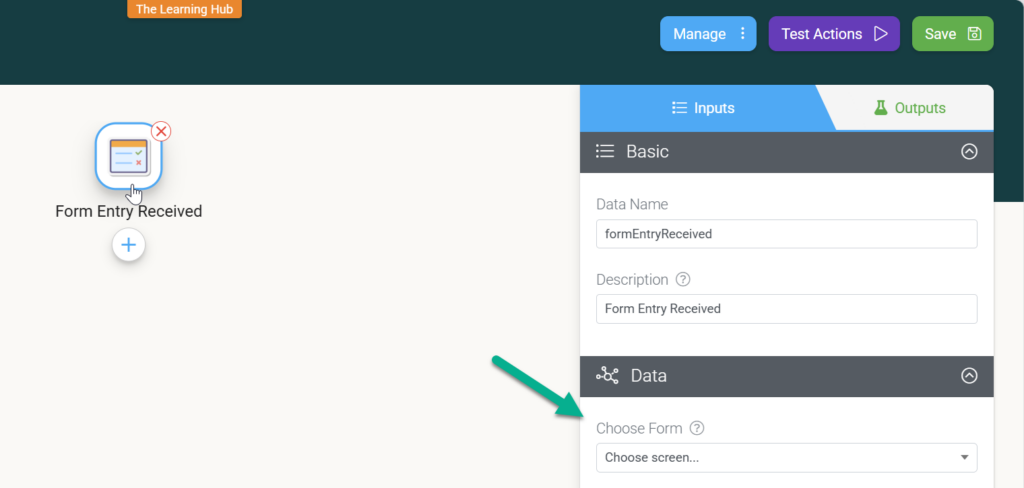
Task: Click the Manage button
Action: tap(708, 34)
